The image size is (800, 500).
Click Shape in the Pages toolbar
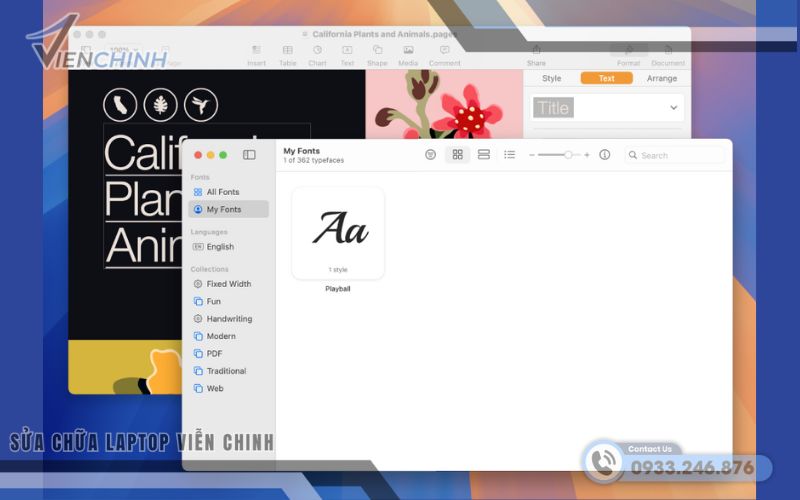point(377,56)
